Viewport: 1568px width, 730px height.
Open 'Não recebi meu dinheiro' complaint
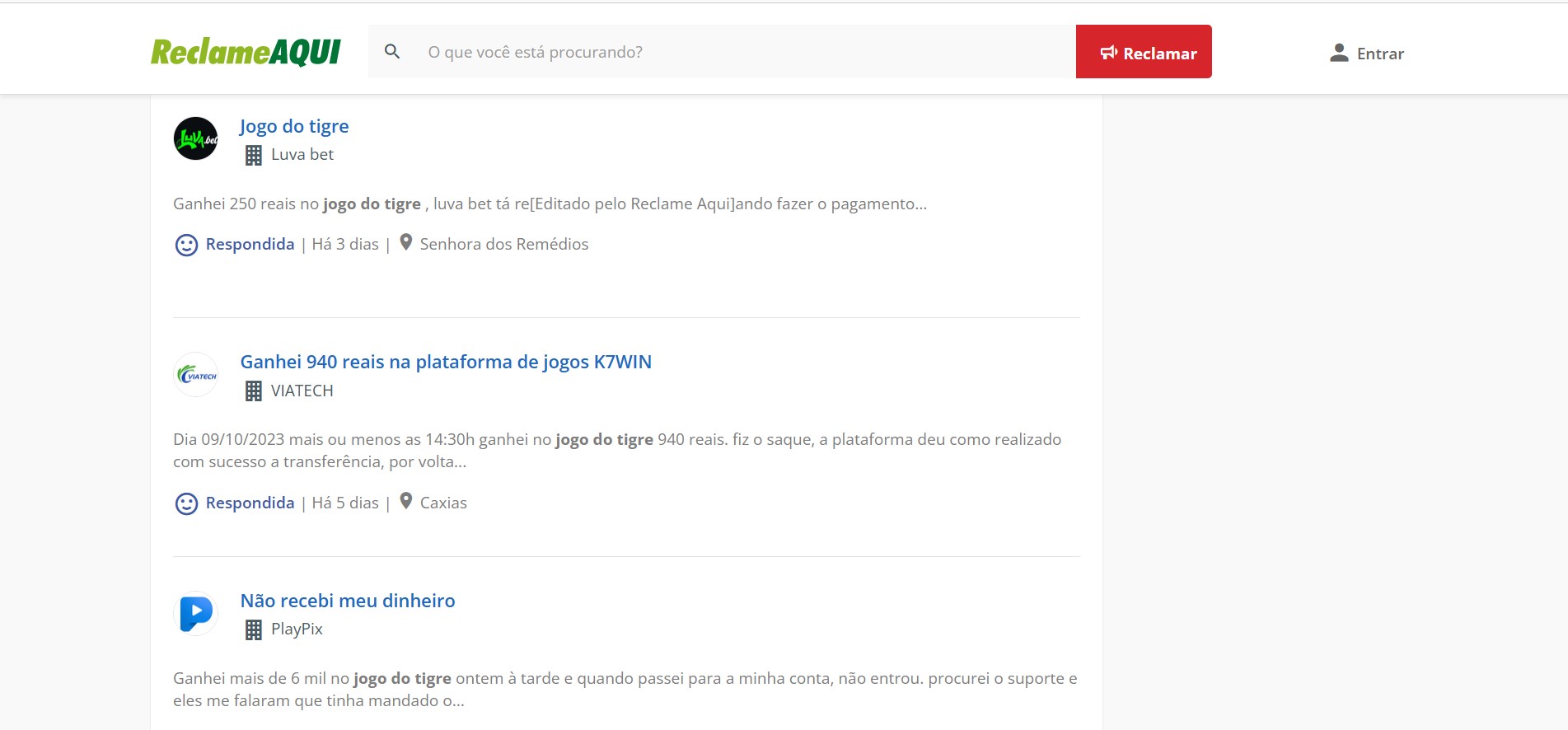pyautogui.click(x=348, y=601)
